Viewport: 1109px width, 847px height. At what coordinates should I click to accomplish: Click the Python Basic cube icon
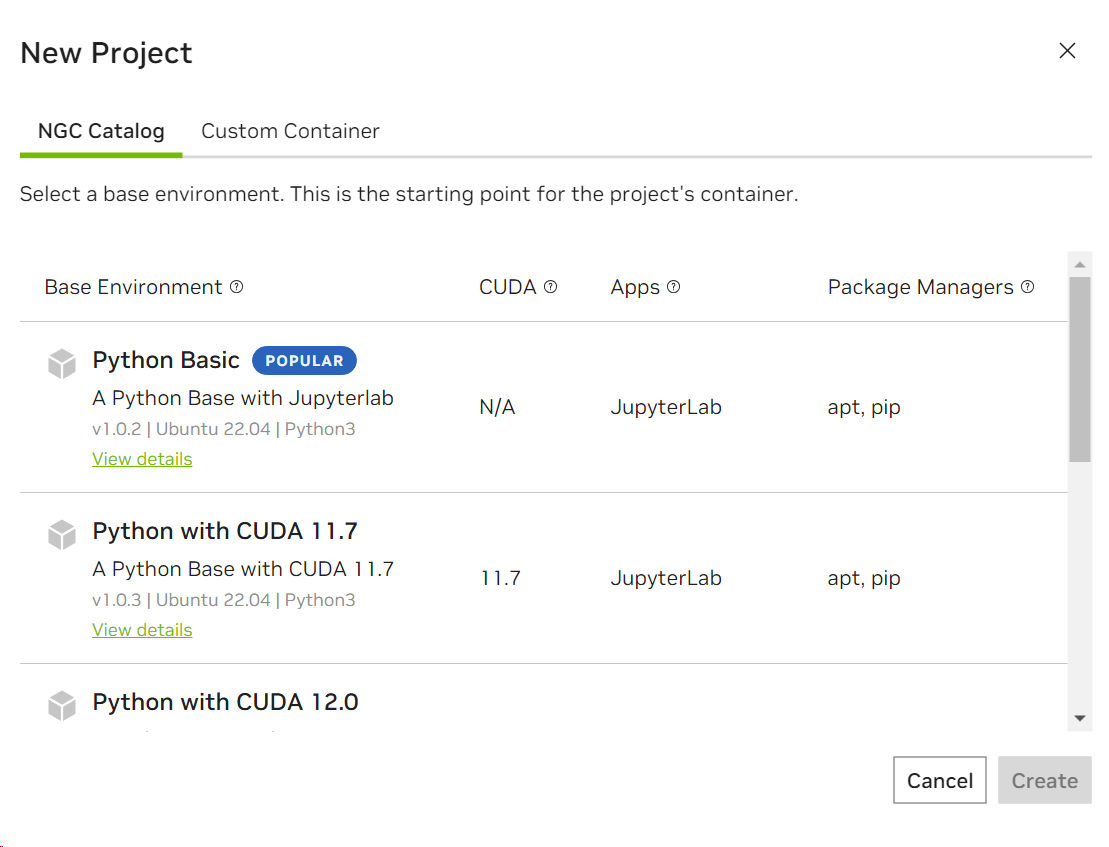pos(62,364)
